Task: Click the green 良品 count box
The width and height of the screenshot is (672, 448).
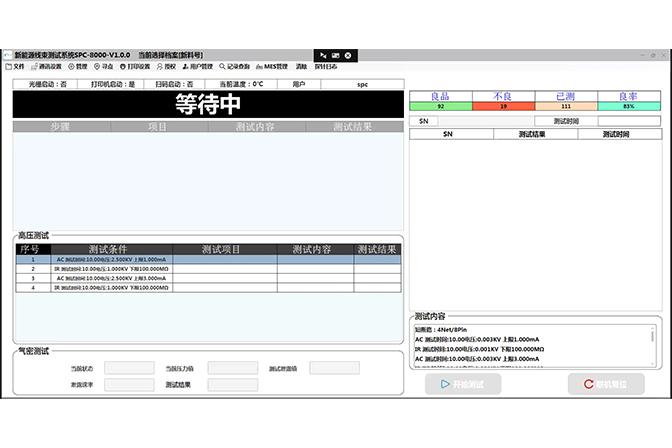Action: [x=440, y=105]
